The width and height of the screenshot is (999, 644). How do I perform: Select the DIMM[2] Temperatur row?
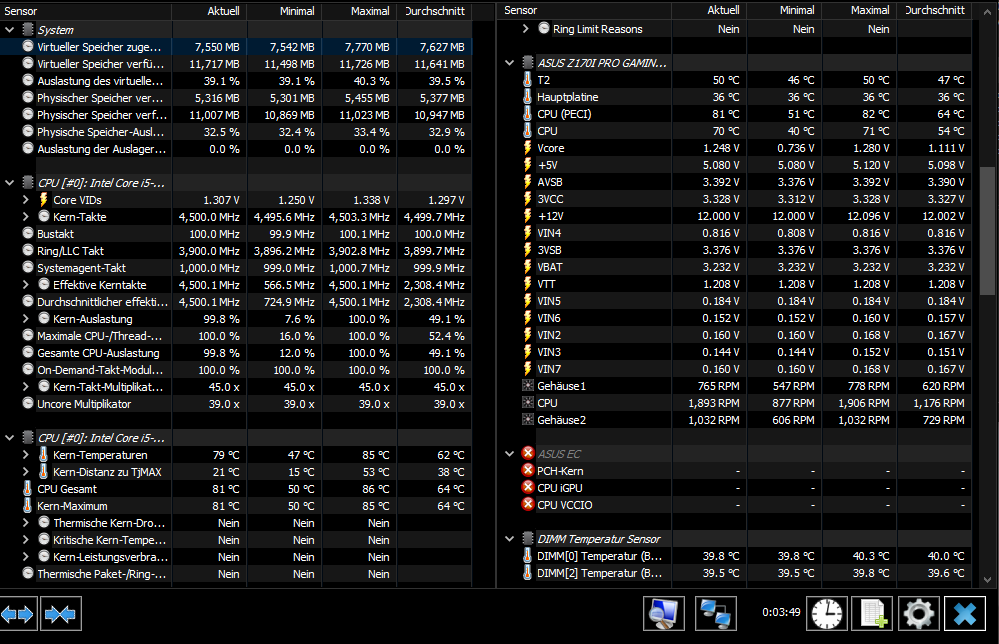point(735,573)
